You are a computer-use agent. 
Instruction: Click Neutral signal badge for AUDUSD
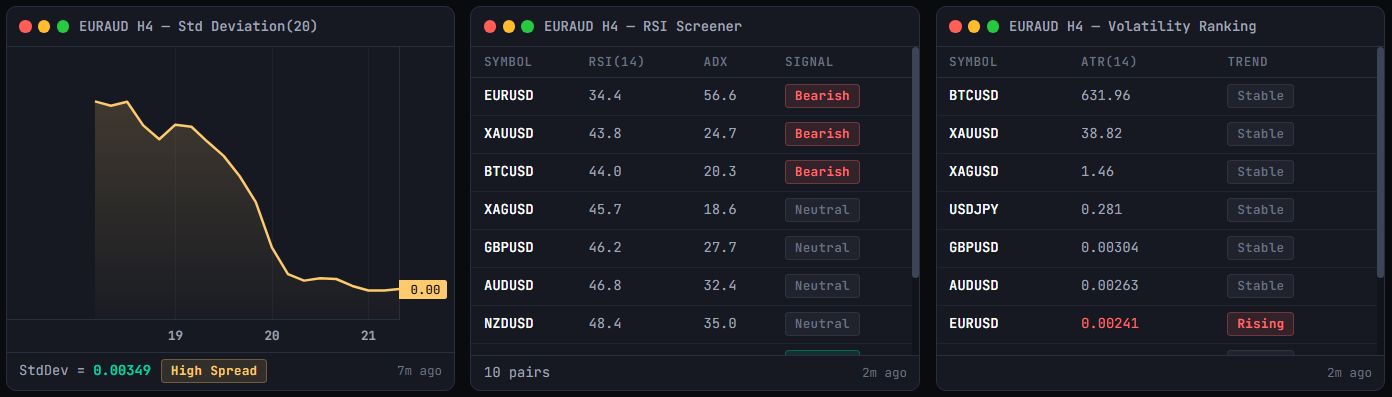[x=822, y=286]
